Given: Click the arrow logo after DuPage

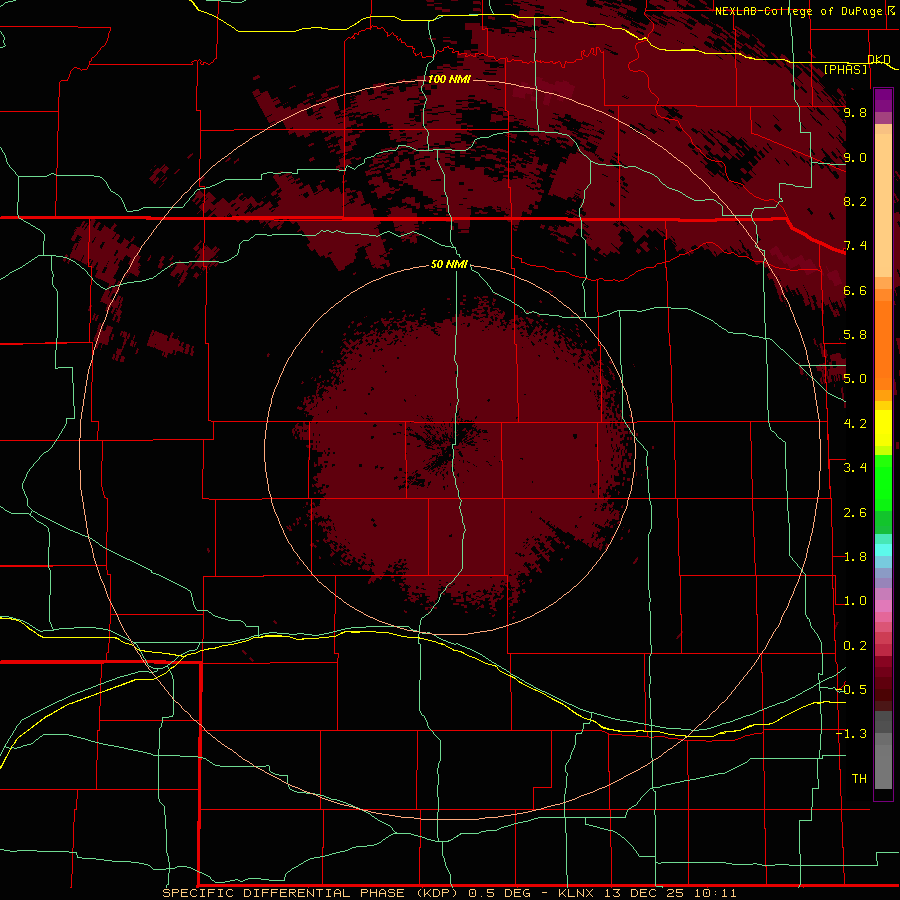Looking at the screenshot, I should [x=892, y=10].
